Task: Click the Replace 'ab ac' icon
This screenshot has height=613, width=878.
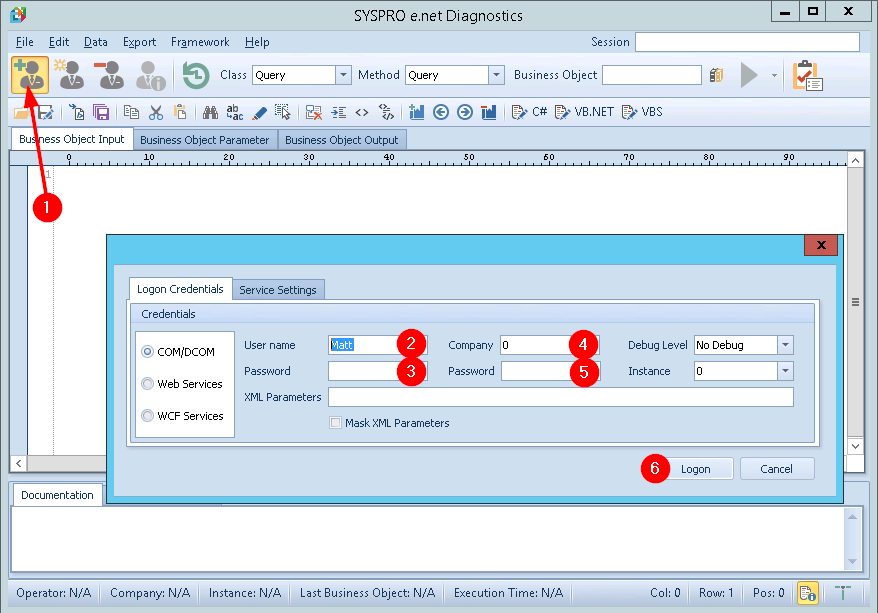Action: (x=235, y=112)
